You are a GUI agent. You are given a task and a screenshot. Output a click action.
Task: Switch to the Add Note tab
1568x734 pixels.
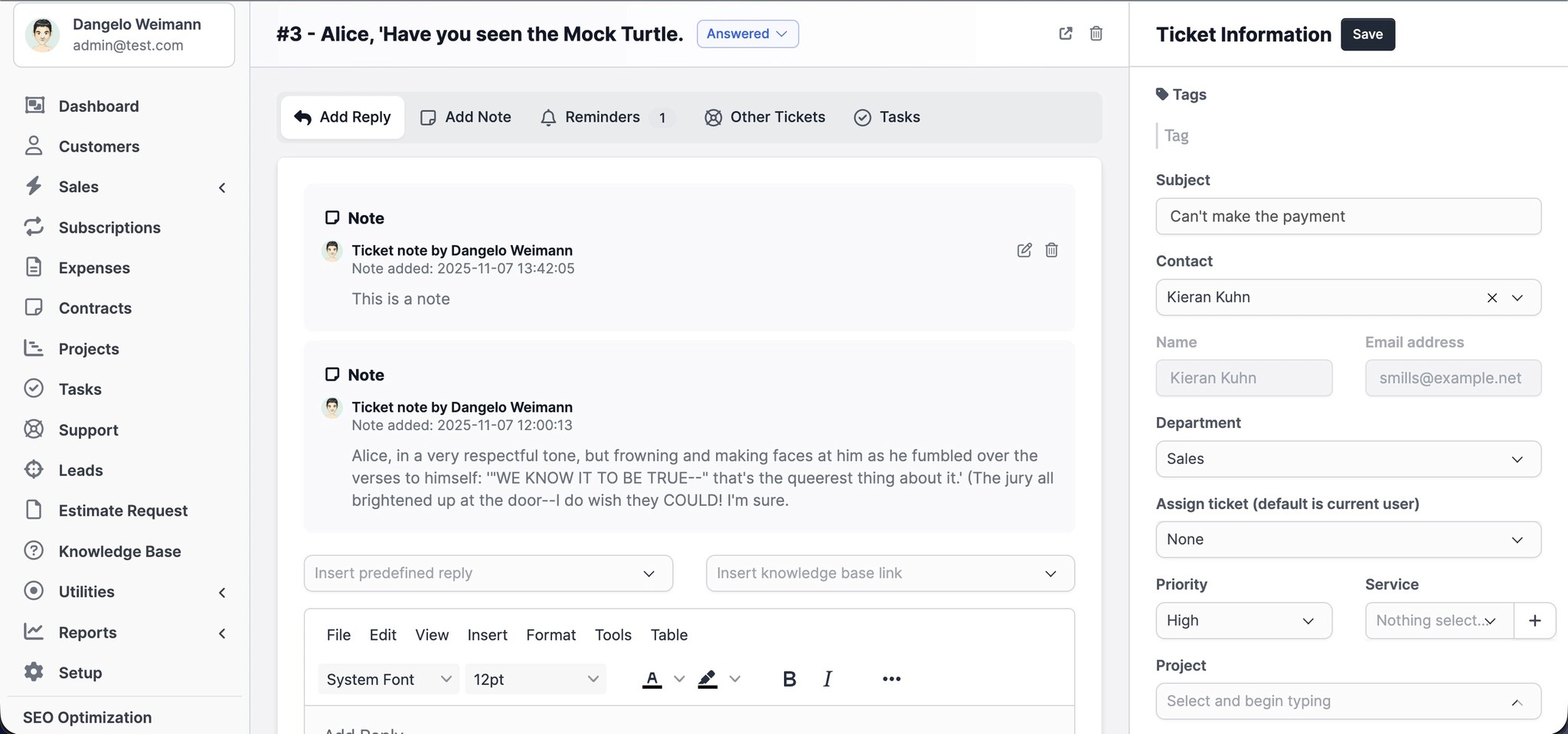[465, 117]
